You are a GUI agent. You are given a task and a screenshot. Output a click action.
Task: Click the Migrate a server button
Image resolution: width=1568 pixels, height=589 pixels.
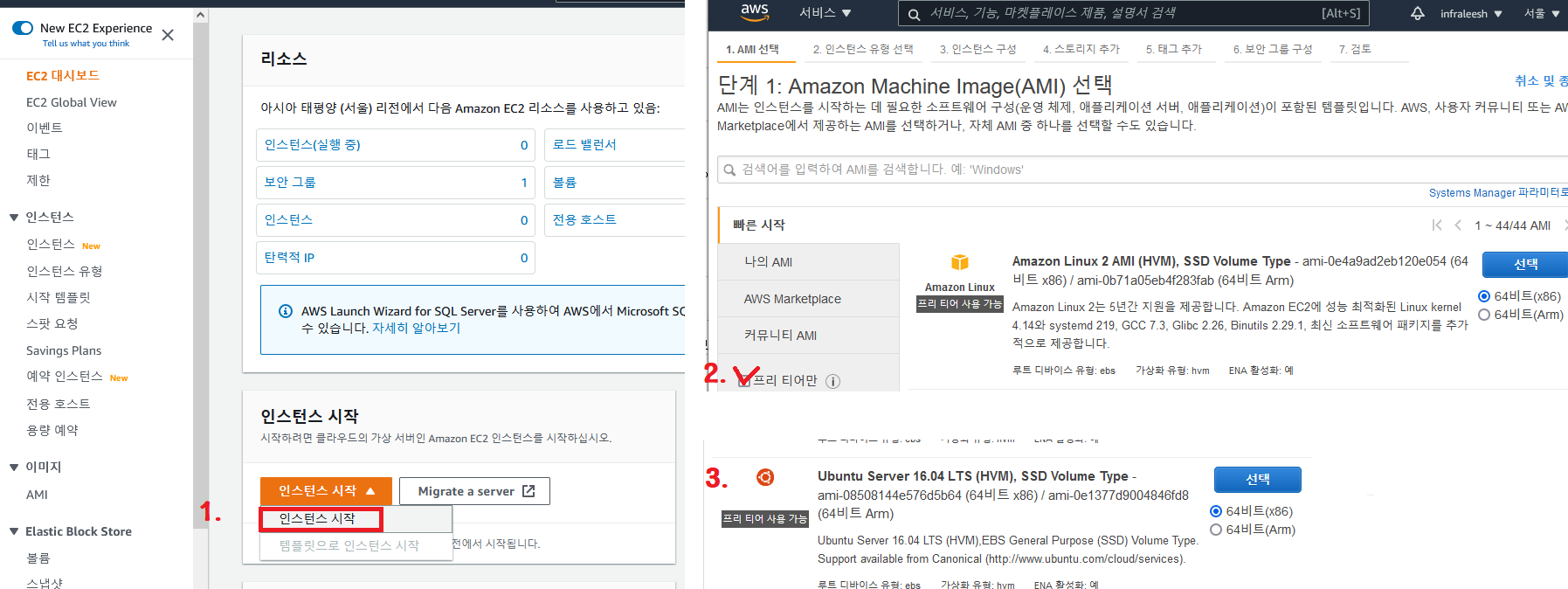pyautogui.click(x=474, y=491)
